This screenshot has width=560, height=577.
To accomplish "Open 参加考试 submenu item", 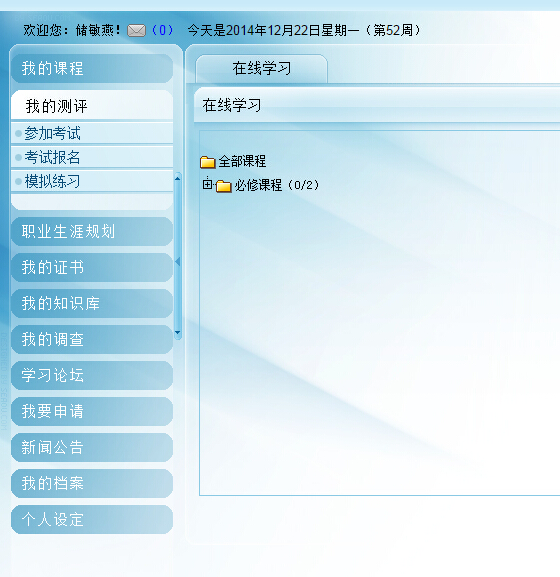I will 92,134.
